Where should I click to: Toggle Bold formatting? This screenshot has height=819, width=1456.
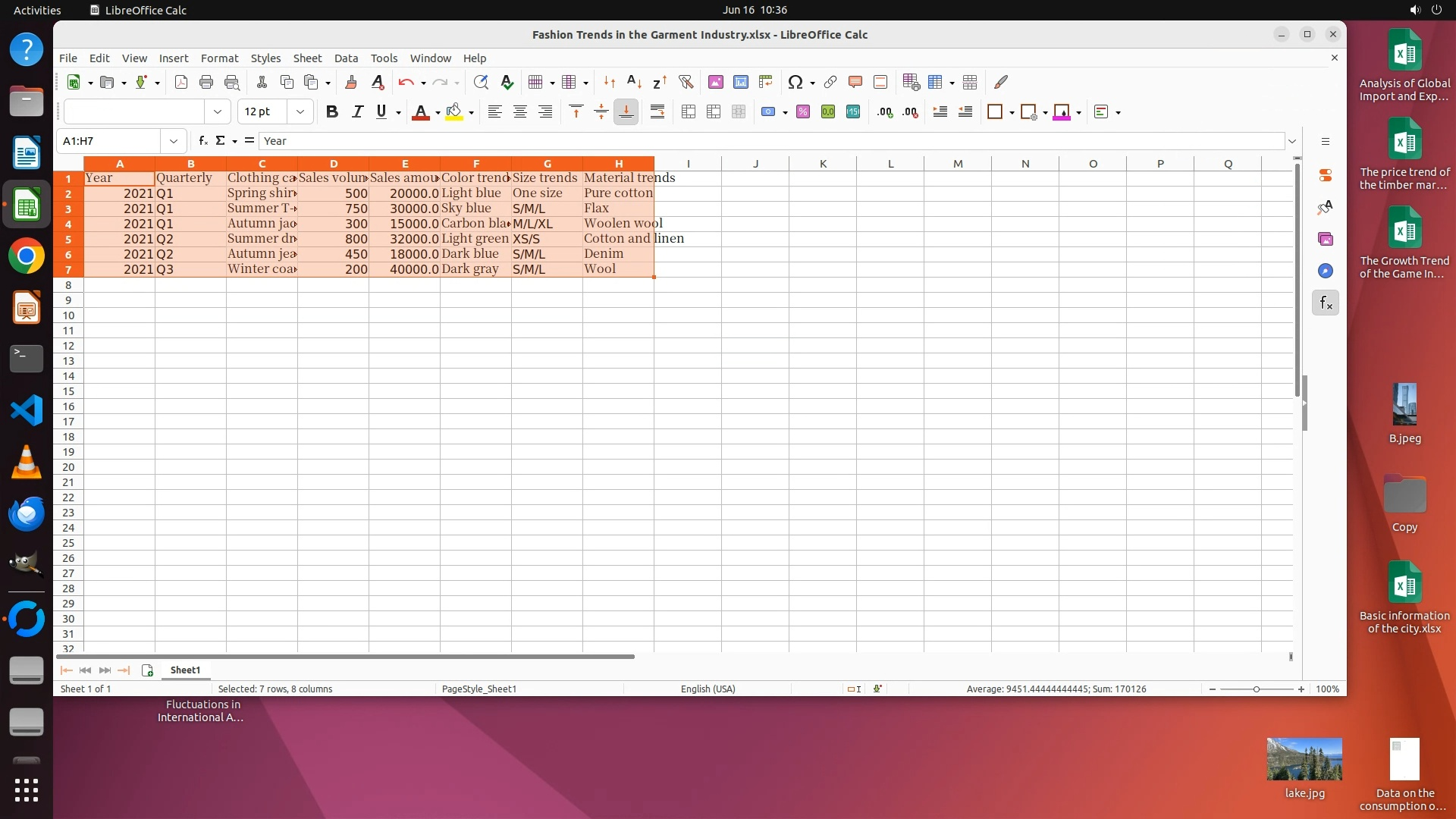point(331,112)
